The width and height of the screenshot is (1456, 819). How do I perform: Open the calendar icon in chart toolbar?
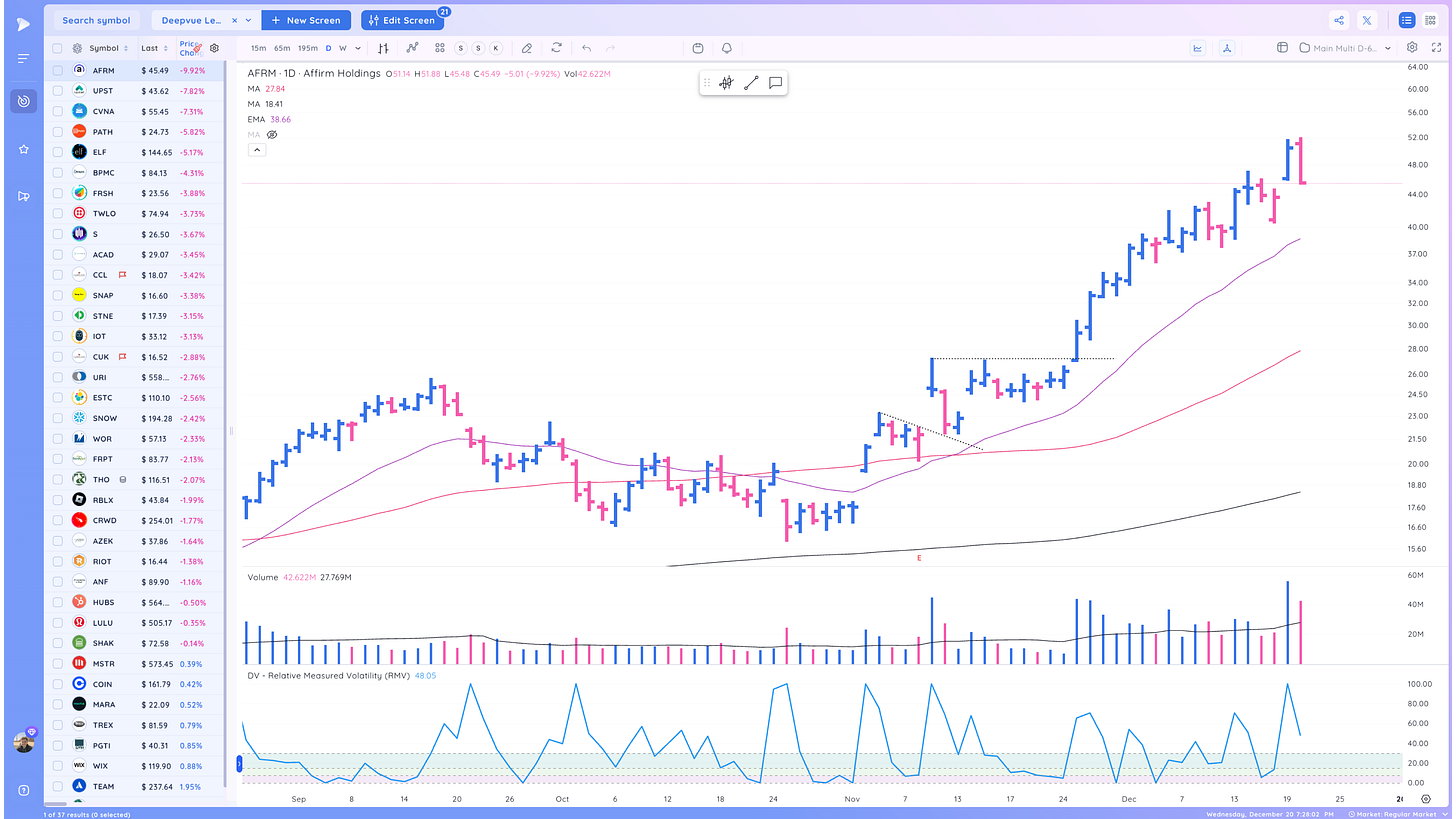[698, 48]
